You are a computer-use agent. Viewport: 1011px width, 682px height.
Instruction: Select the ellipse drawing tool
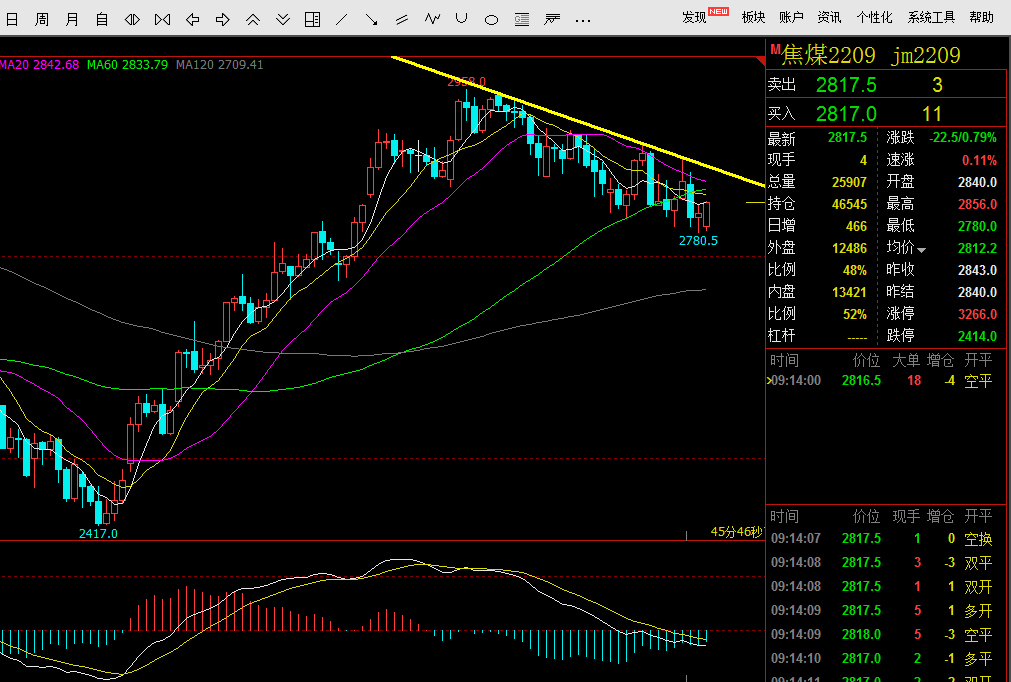click(491, 20)
